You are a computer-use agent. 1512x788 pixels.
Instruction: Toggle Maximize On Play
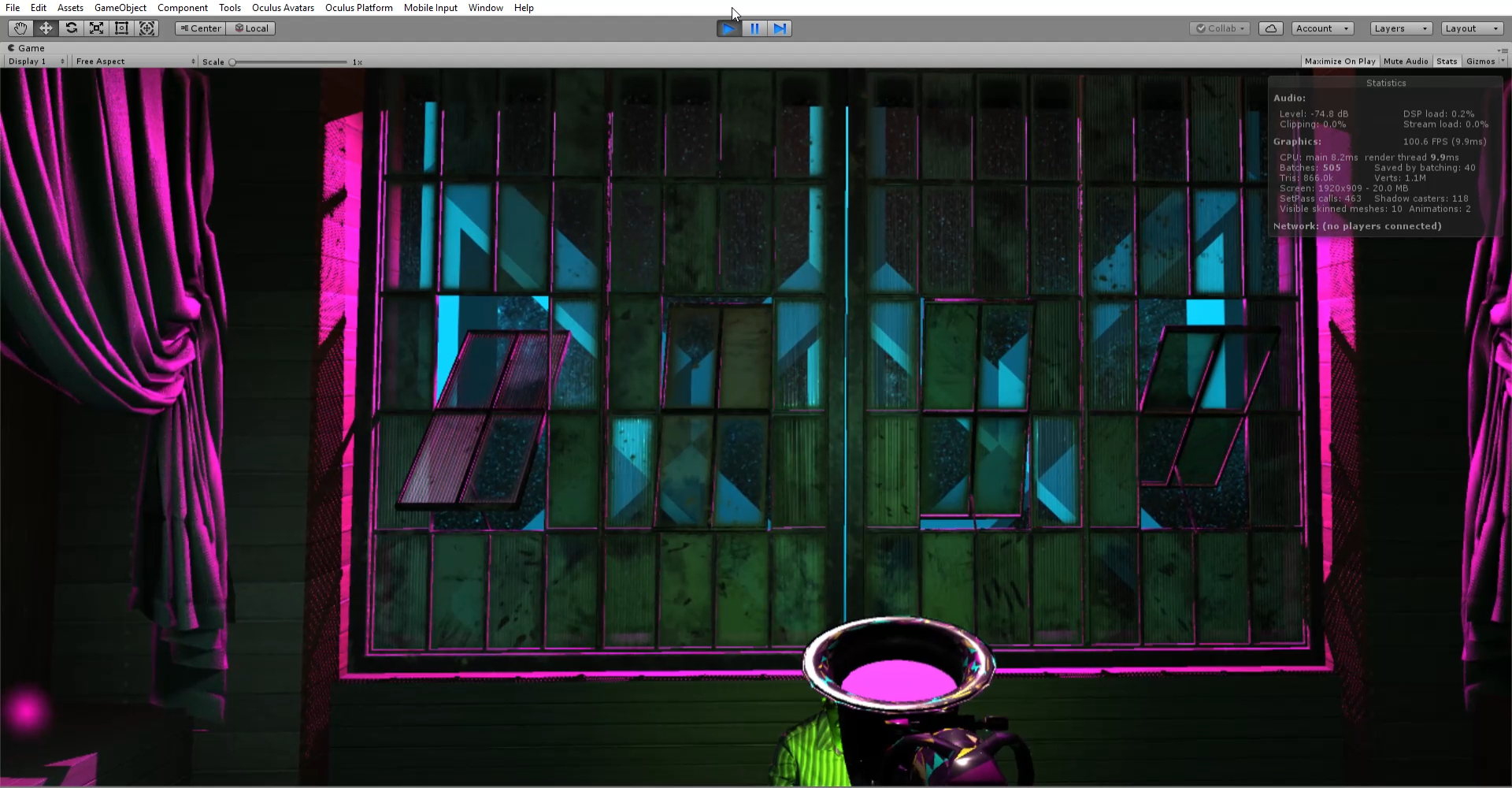(1340, 61)
